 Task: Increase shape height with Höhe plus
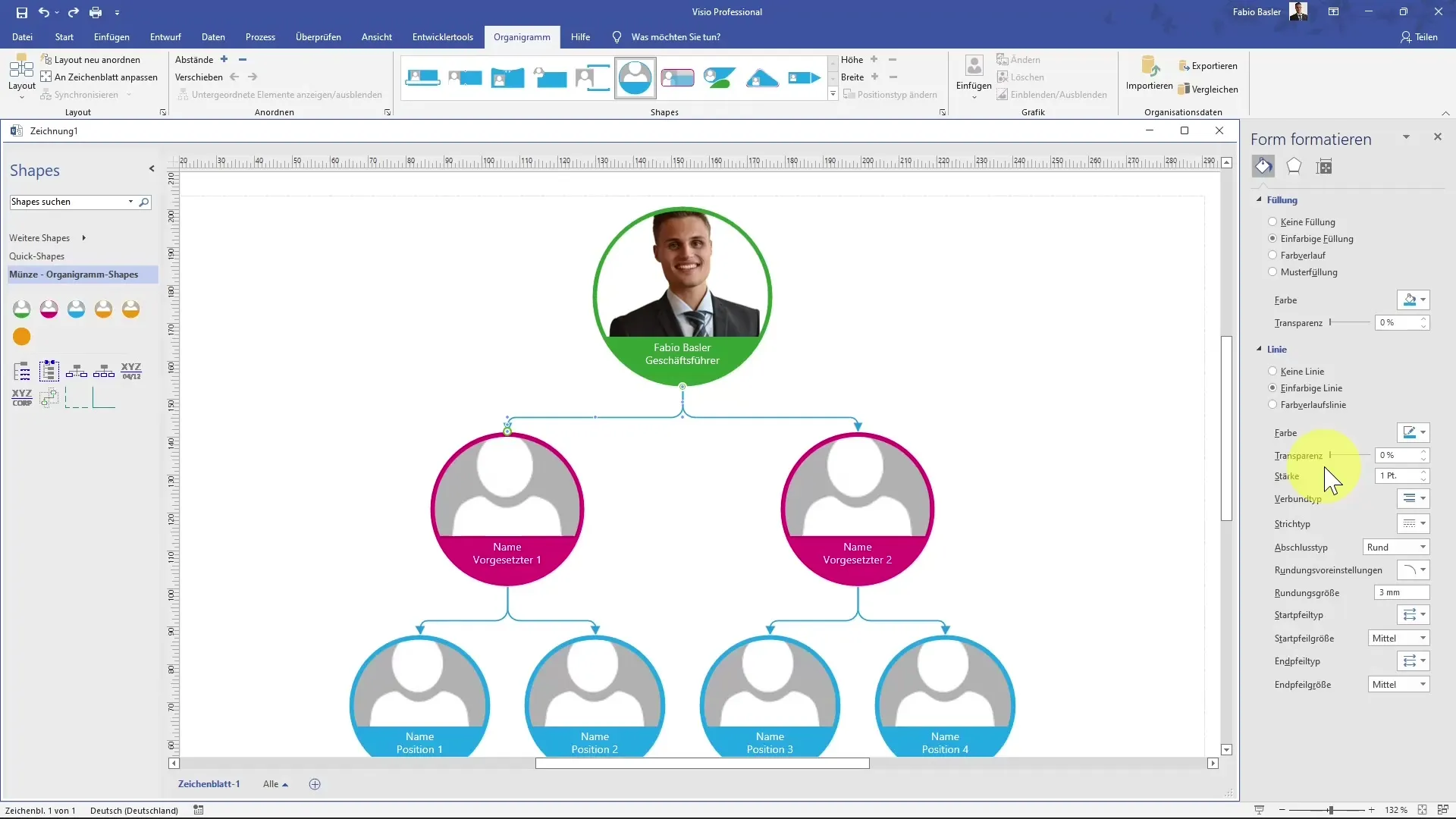[874, 59]
